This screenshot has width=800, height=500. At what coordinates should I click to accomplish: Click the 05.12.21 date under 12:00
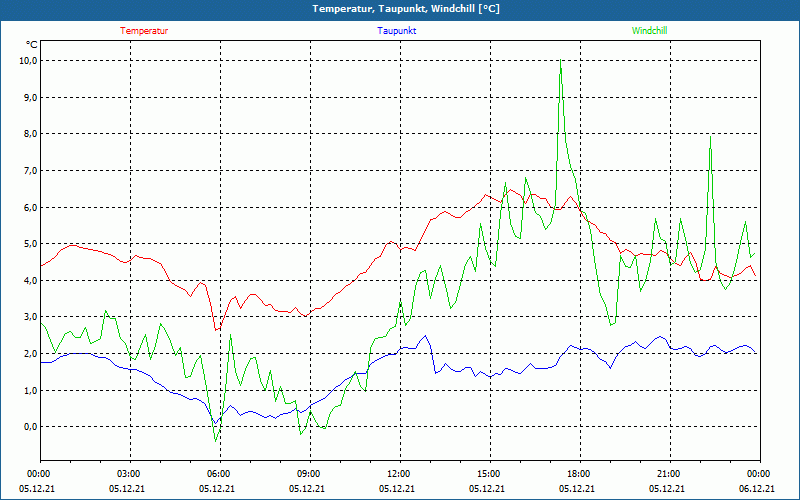tap(397, 488)
